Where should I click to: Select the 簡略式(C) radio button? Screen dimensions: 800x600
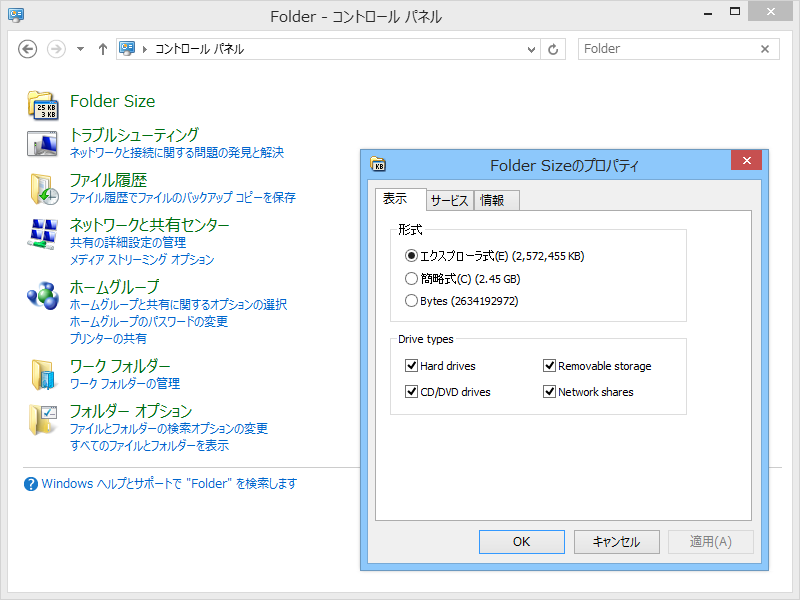click(x=411, y=277)
